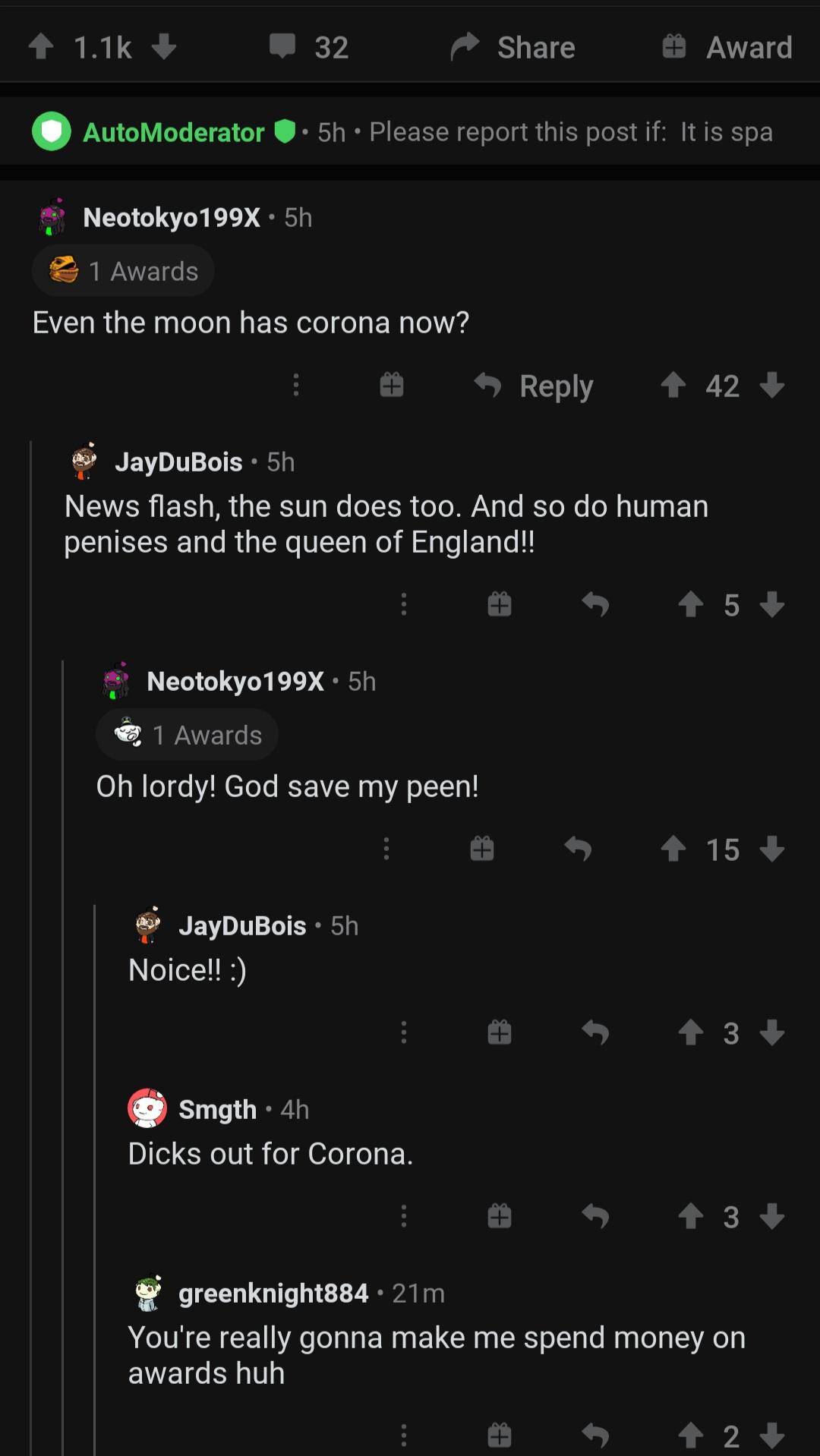Give an Award to the post
820x1456 pixels.
(727, 47)
